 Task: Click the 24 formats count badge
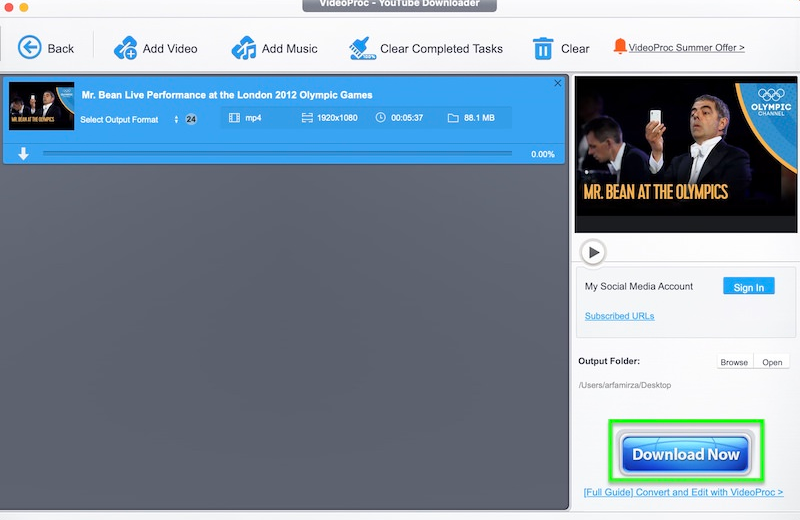tap(191, 119)
